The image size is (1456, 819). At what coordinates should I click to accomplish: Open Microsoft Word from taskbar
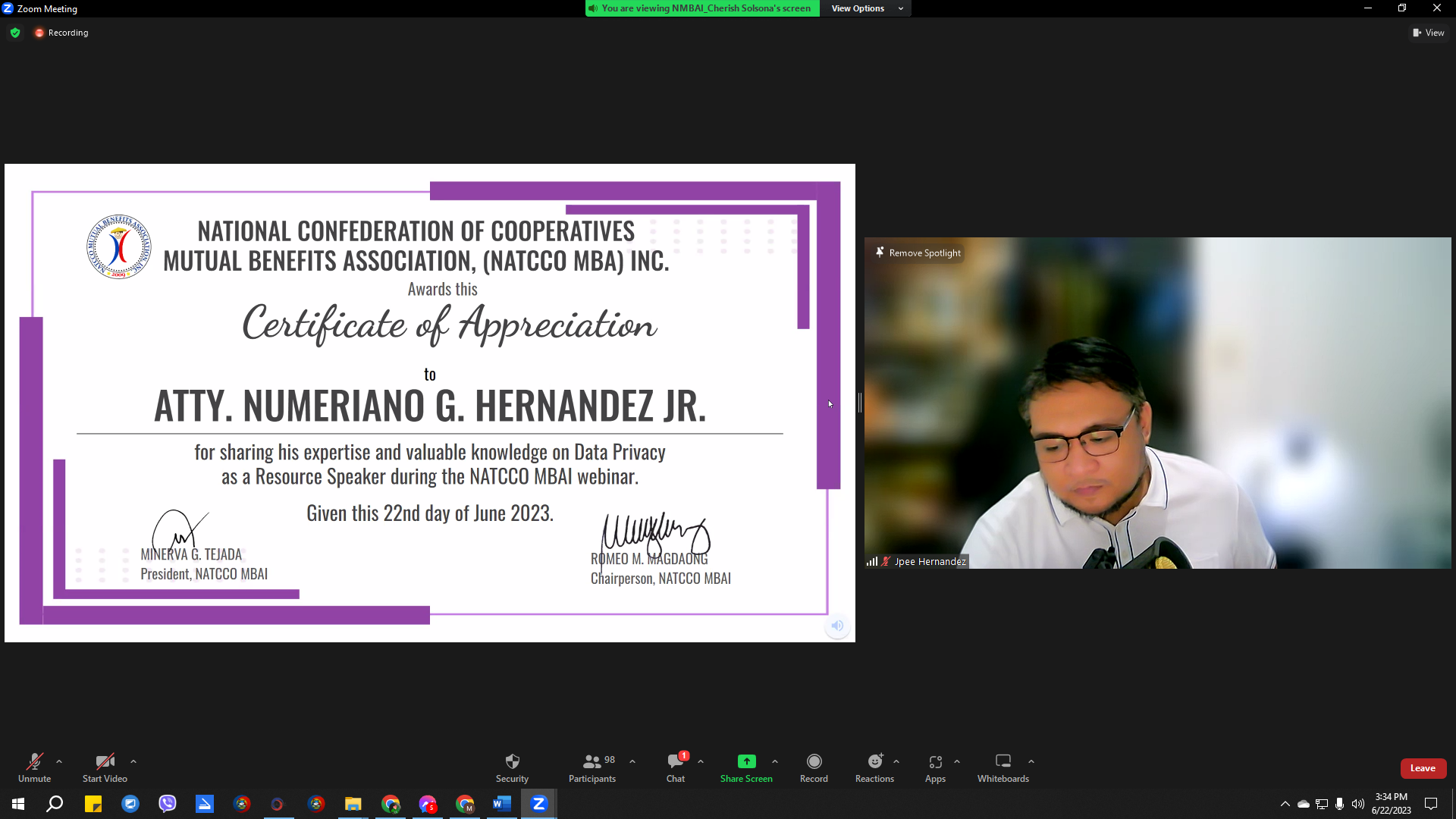(502, 804)
